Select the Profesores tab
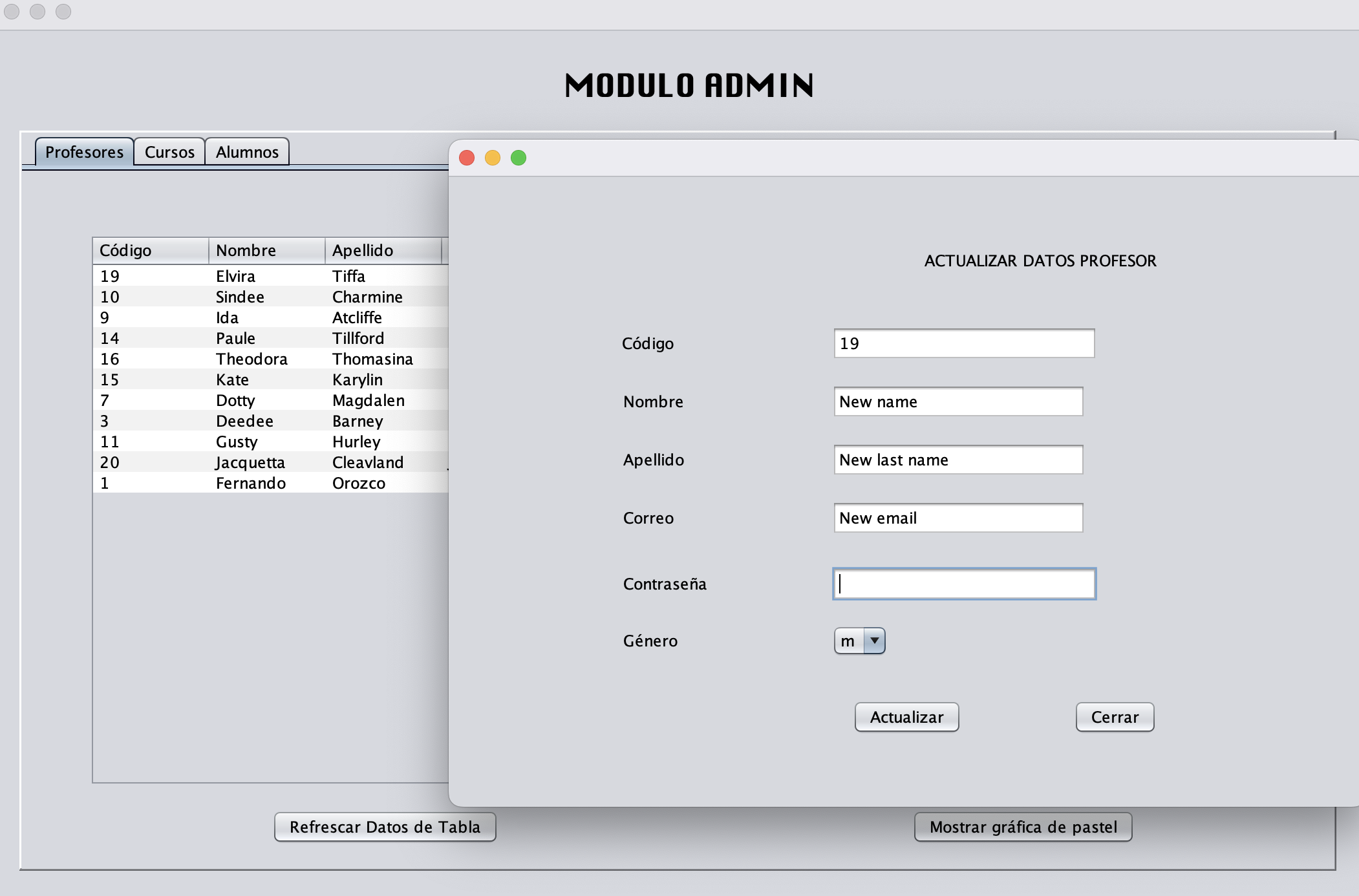Screen dimensions: 1359x896 click(x=84, y=152)
